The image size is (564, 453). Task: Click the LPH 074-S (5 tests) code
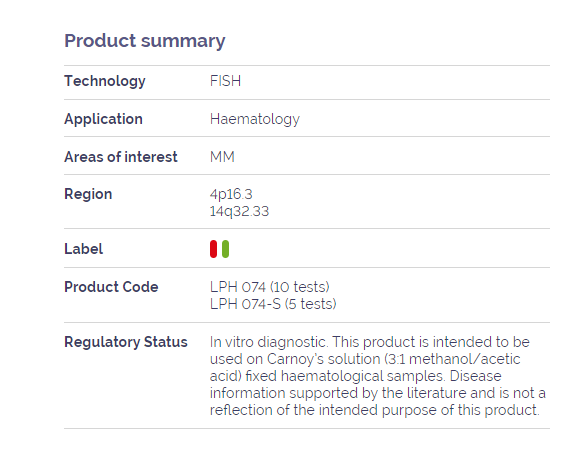point(273,304)
